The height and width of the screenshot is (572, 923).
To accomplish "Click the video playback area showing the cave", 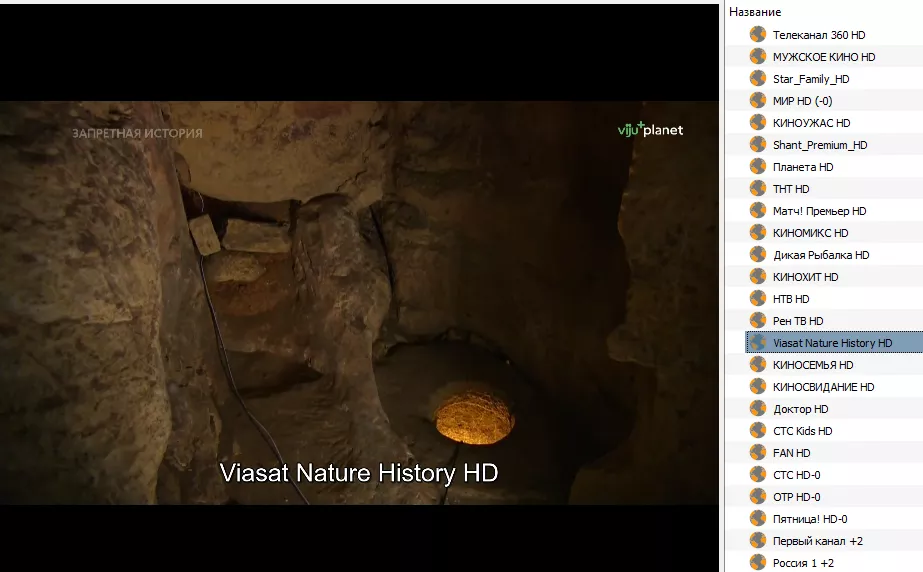I will point(359,302).
